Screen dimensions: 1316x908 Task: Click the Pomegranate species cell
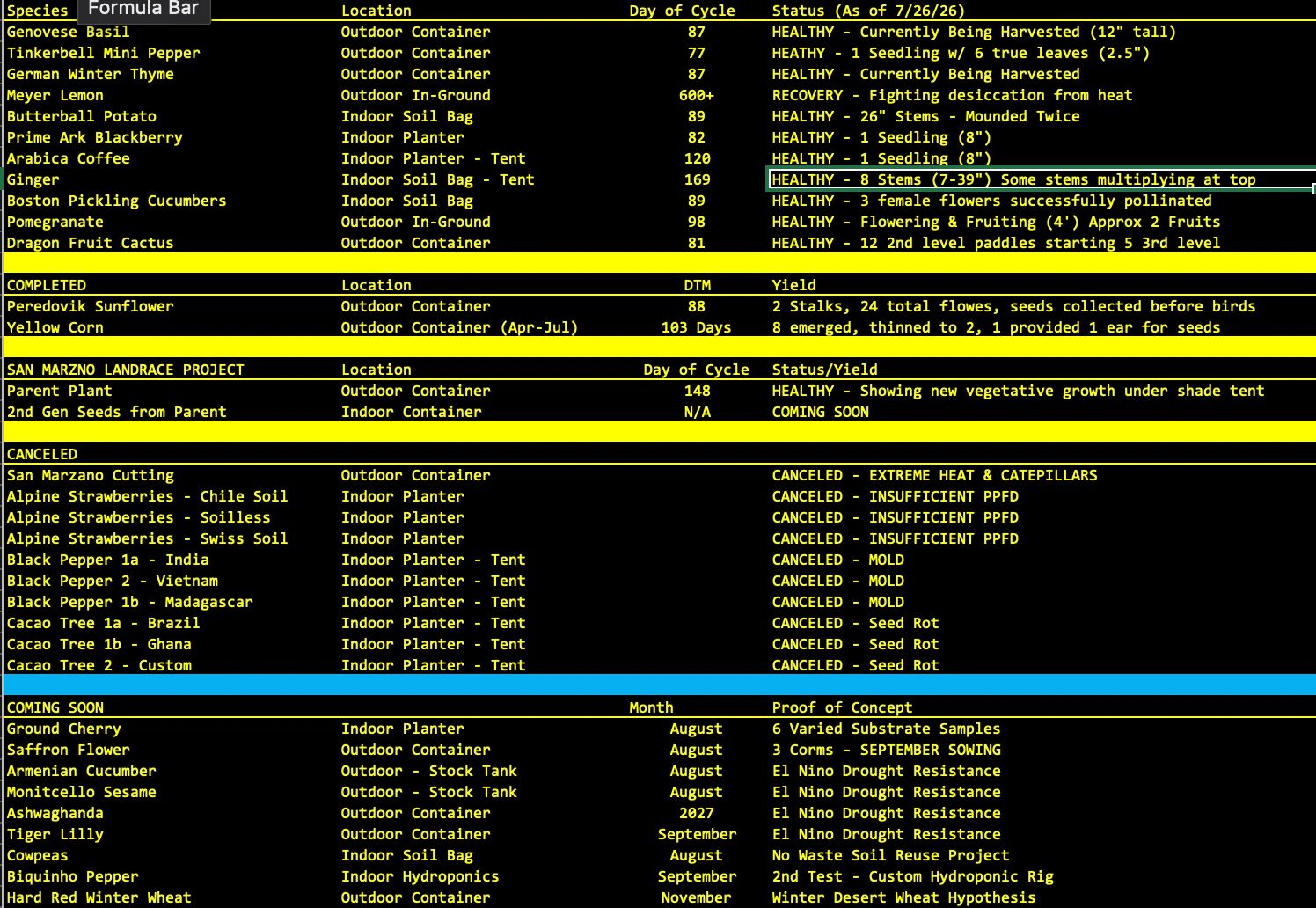[x=55, y=222]
